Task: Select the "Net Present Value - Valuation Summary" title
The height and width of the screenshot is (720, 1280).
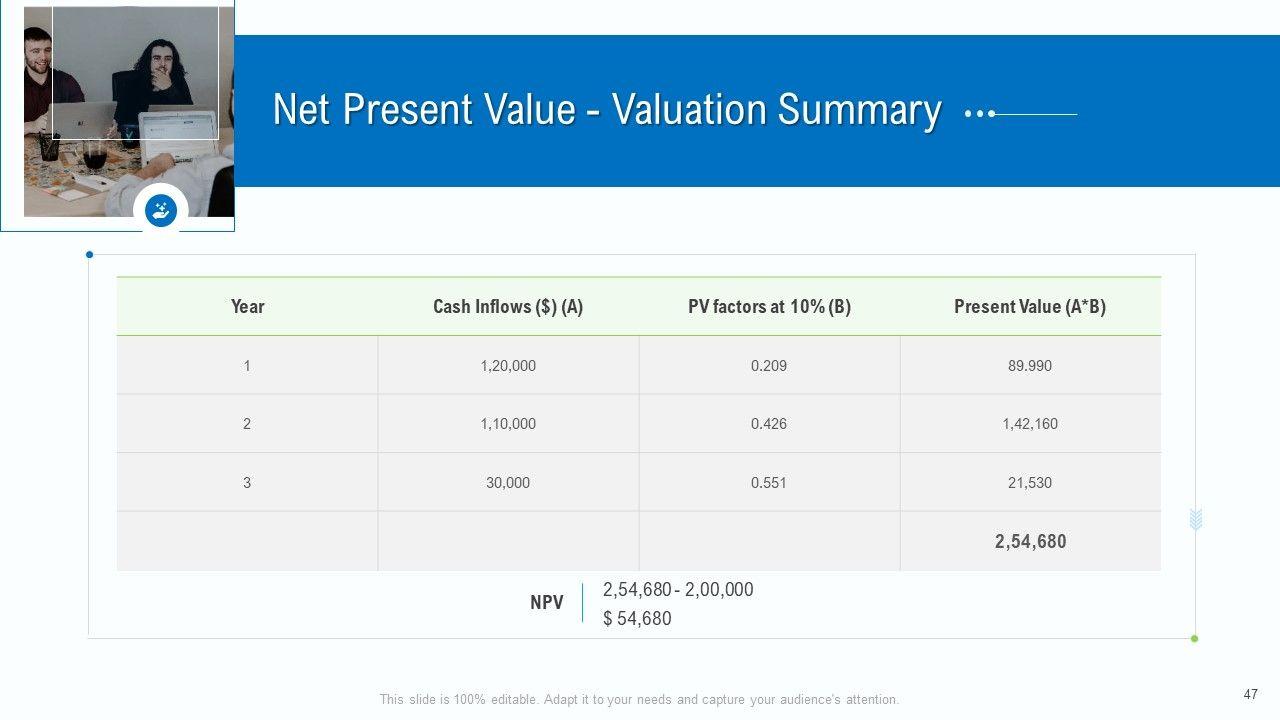Action: pos(606,110)
